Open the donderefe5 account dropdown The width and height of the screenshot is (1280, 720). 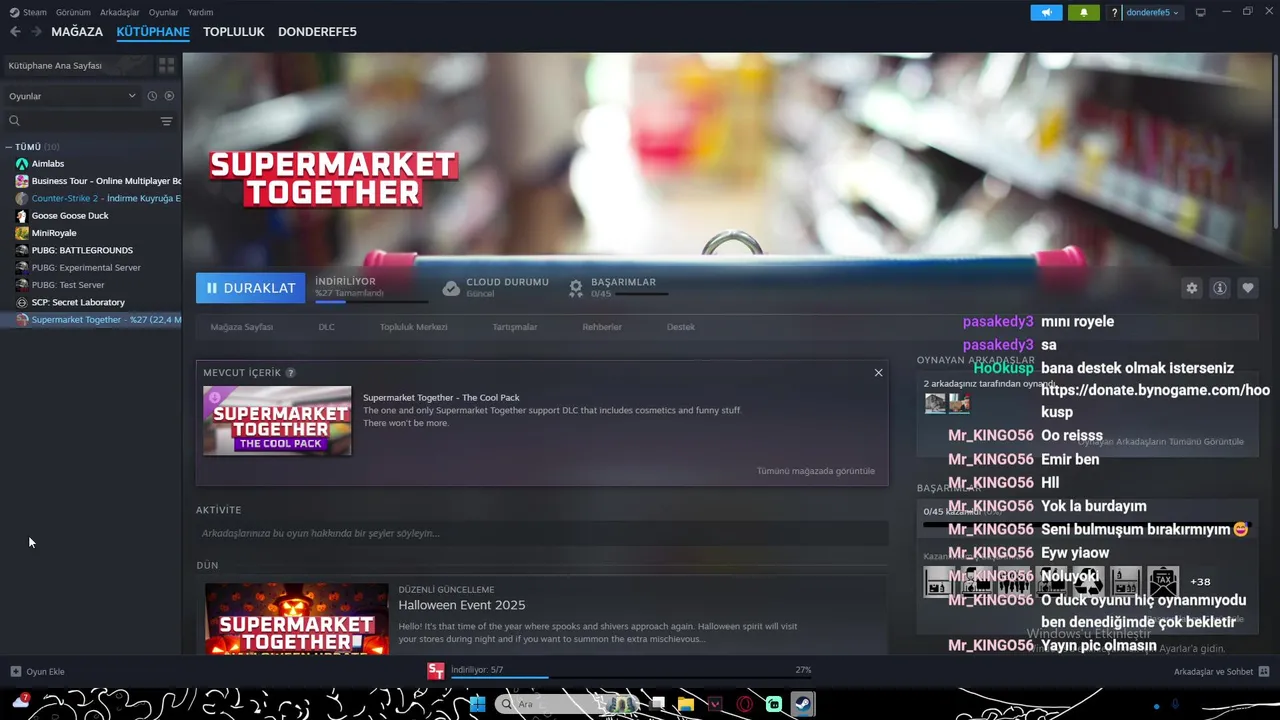[x=1153, y=12]
